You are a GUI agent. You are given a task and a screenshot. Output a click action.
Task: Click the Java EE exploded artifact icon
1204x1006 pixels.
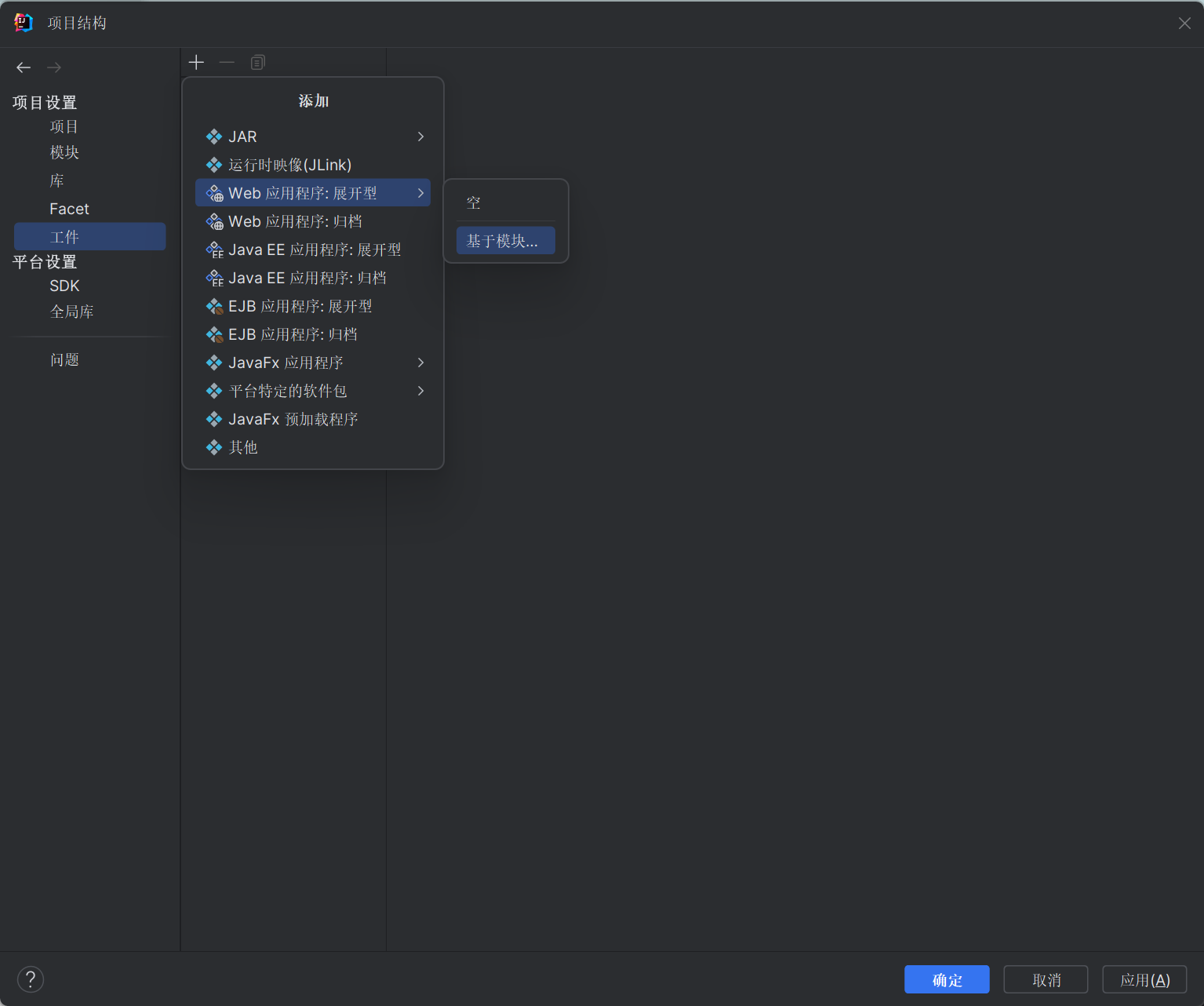coord(215,250)
